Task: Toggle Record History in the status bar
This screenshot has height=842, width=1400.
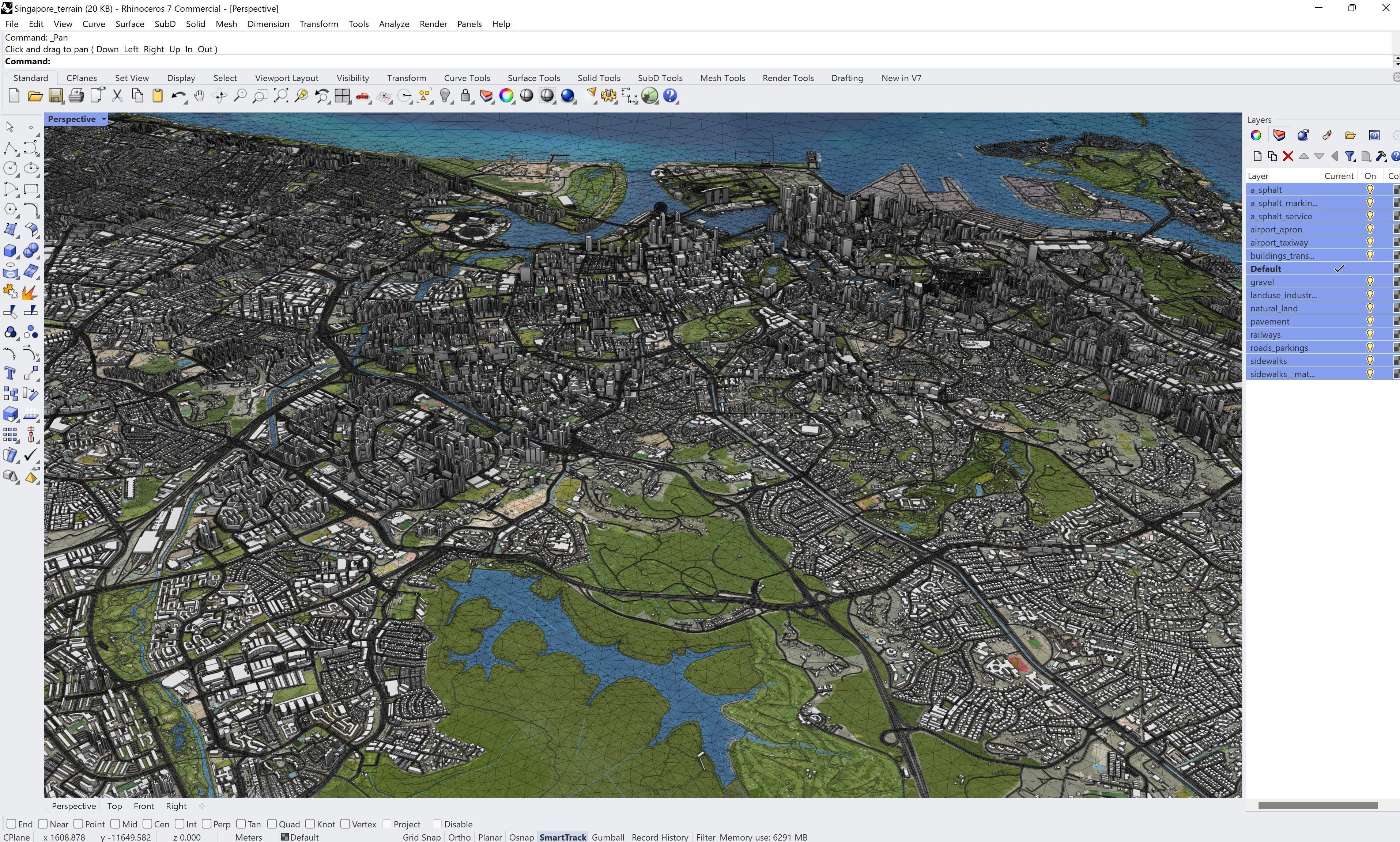Action: point(660,837)
